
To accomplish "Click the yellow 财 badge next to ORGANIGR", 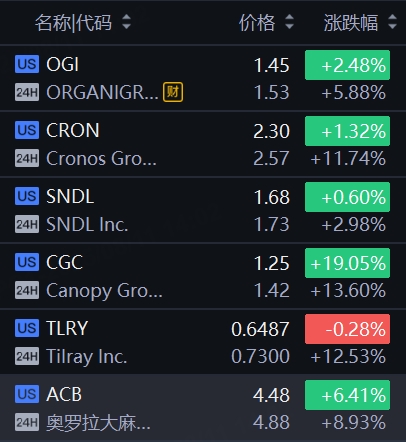I will (173, 92).
